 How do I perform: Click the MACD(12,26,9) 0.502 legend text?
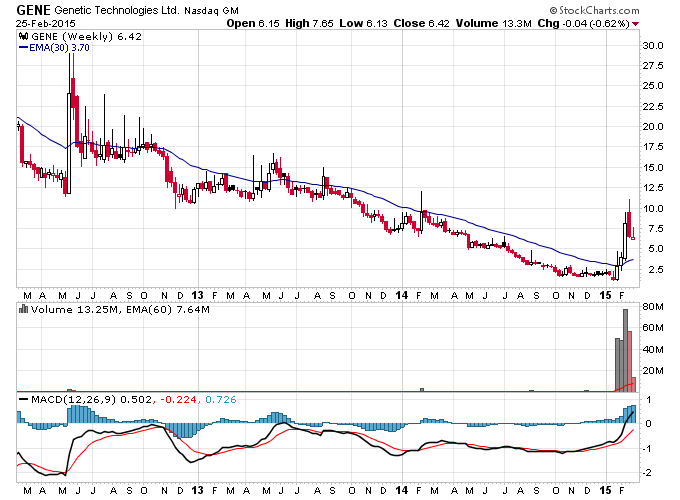coord(92,399)
